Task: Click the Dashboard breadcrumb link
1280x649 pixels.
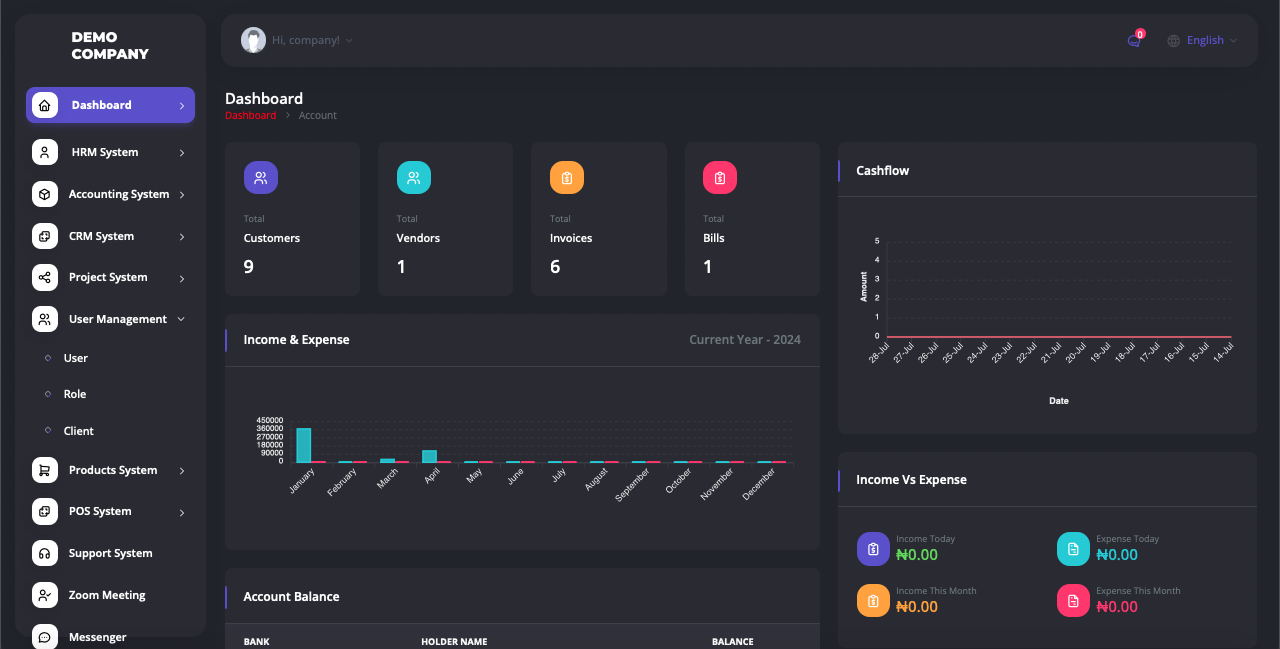Action: (x=250, y=116)
